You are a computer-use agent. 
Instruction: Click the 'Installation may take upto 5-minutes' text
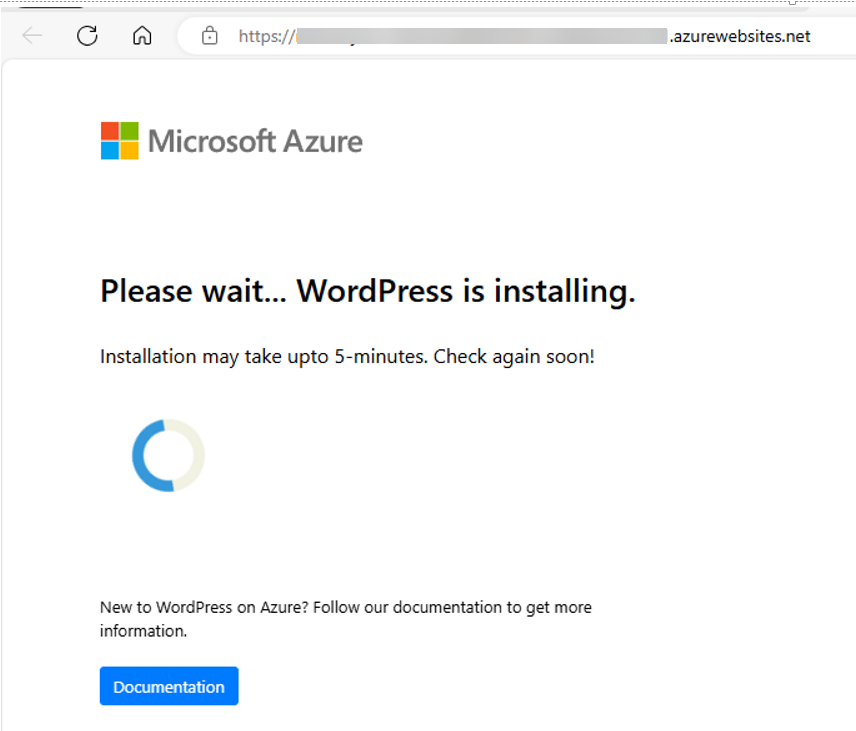coord(264,357)
